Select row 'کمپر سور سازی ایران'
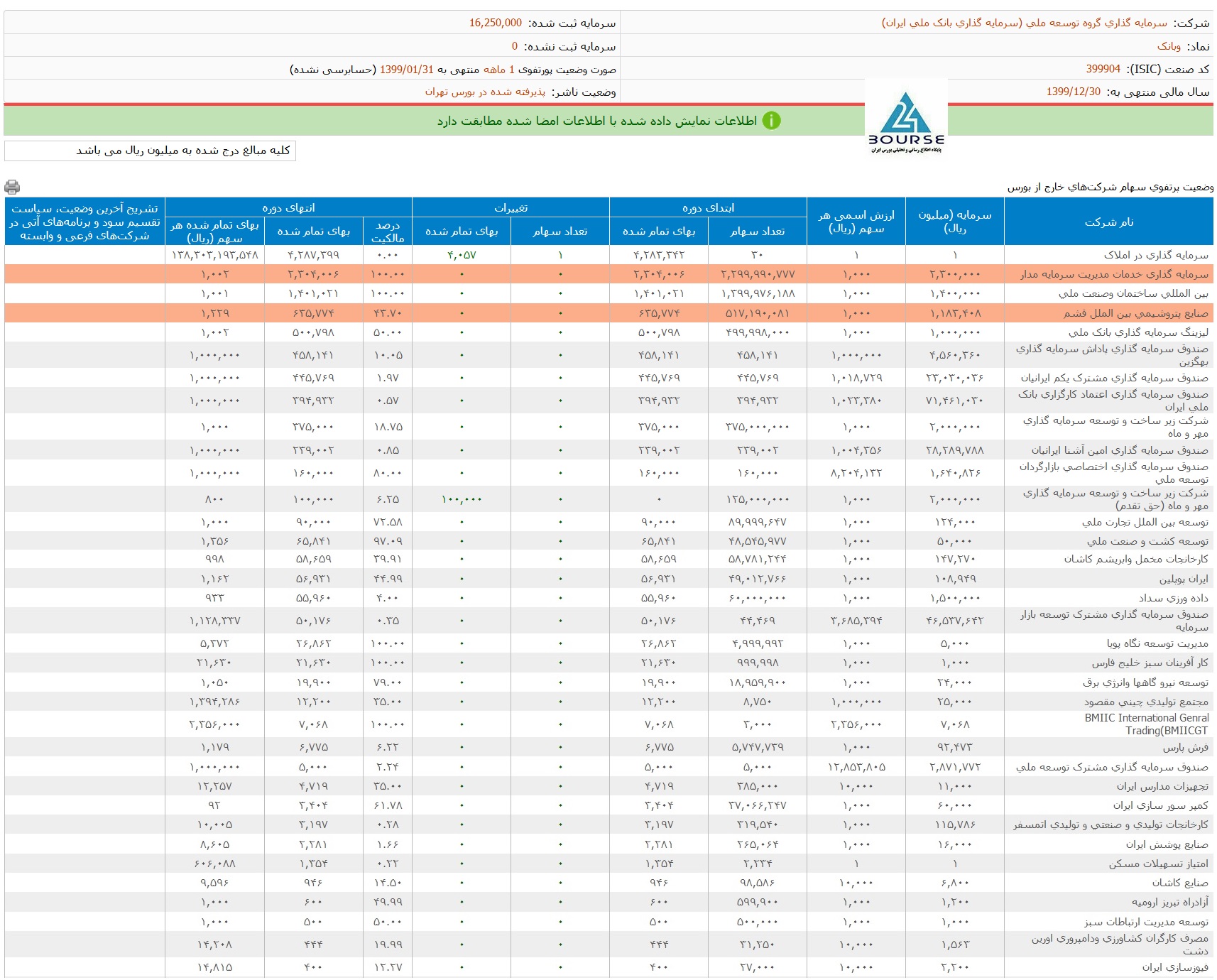 point(609,805)
